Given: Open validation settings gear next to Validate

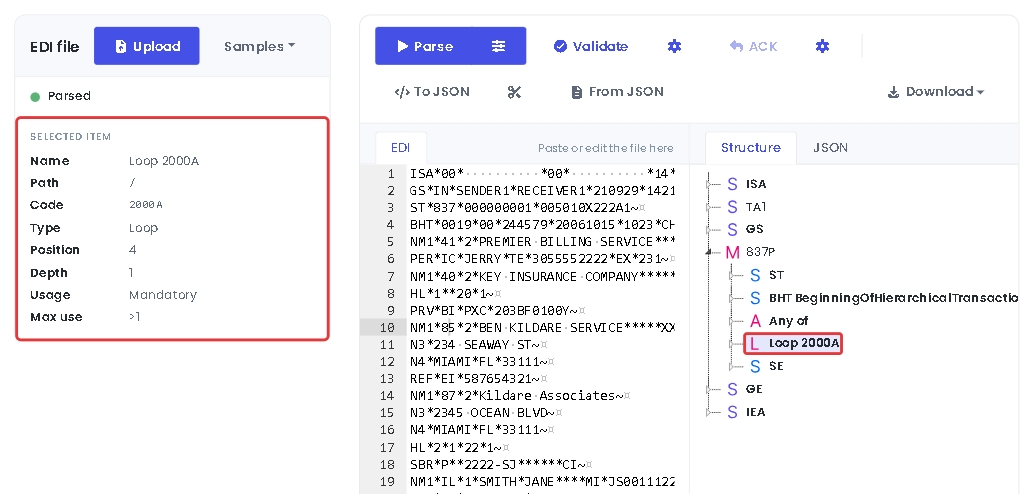Looking at the screenshot, I should click(x=674, y=46).
